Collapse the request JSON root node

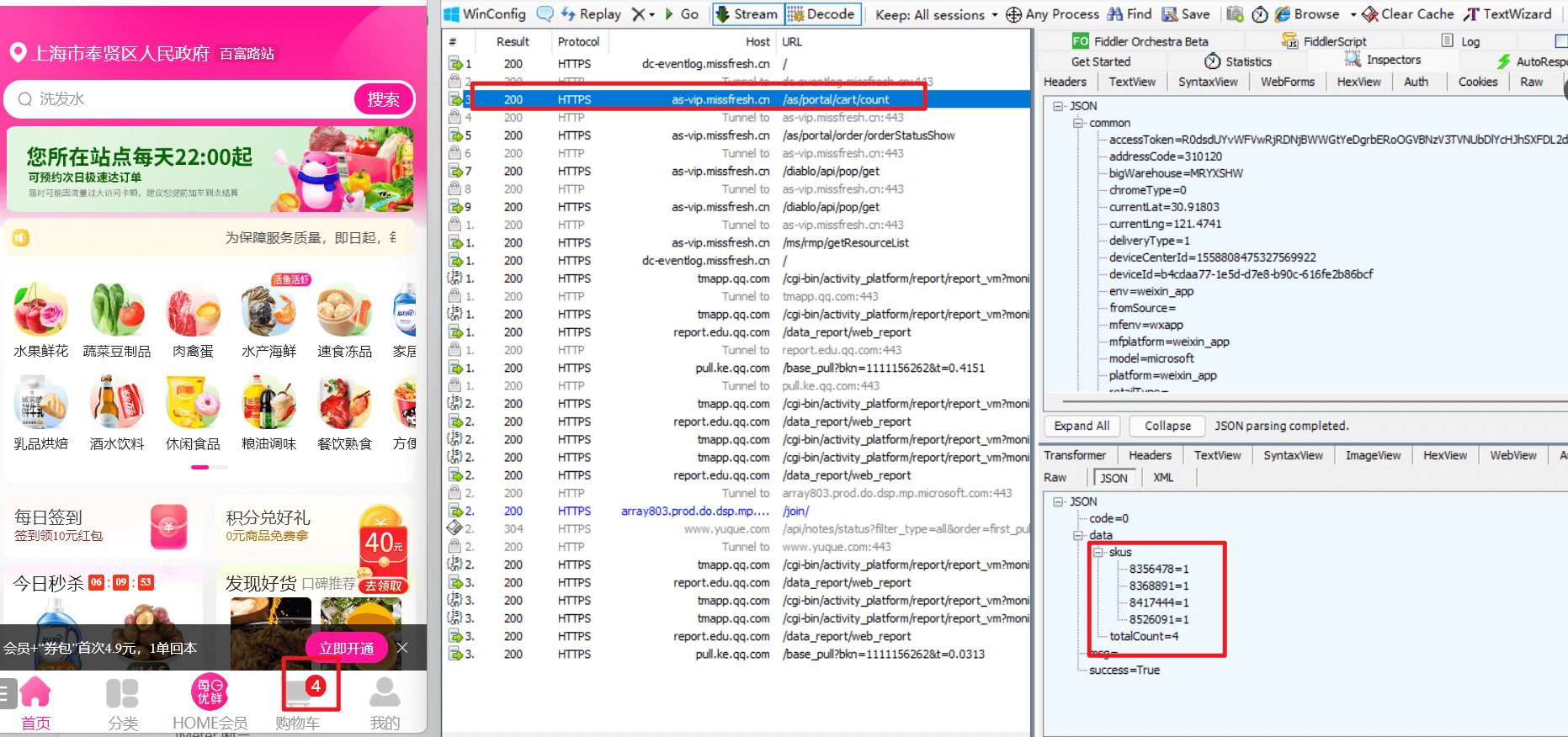(1058, 106)
